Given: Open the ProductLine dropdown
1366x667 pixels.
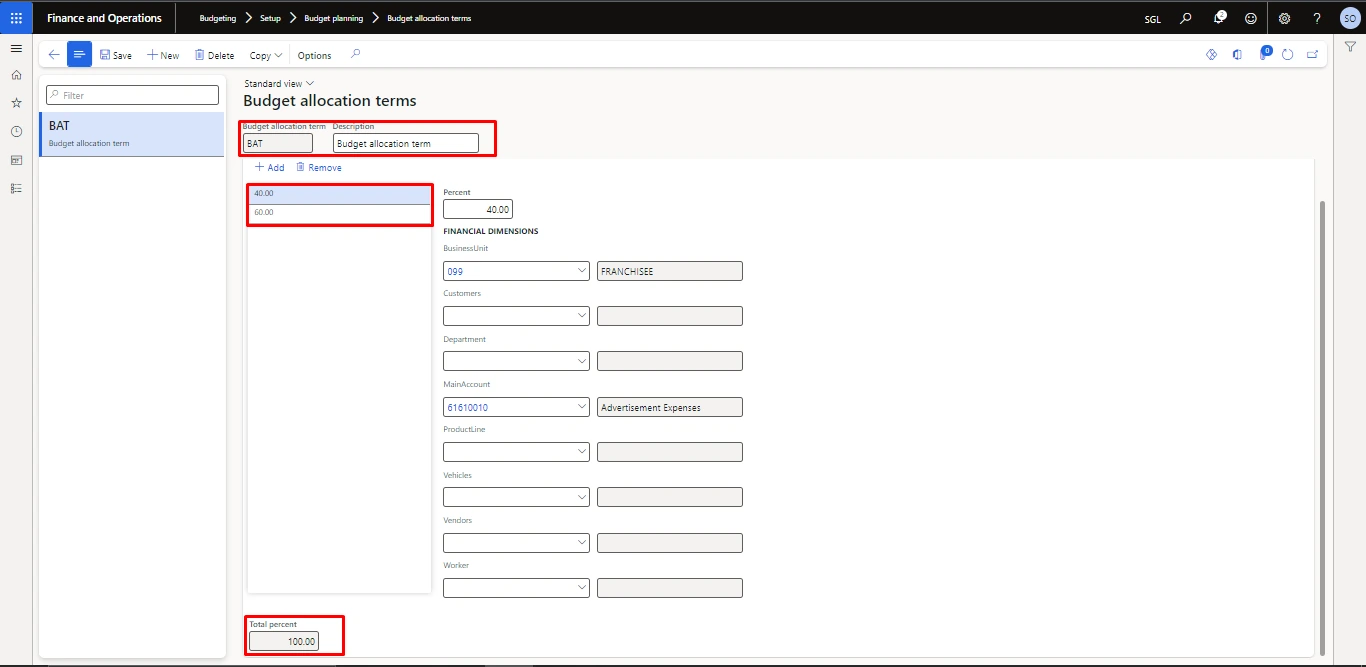Looking at the screenshot, I should [x=583, y=452].
